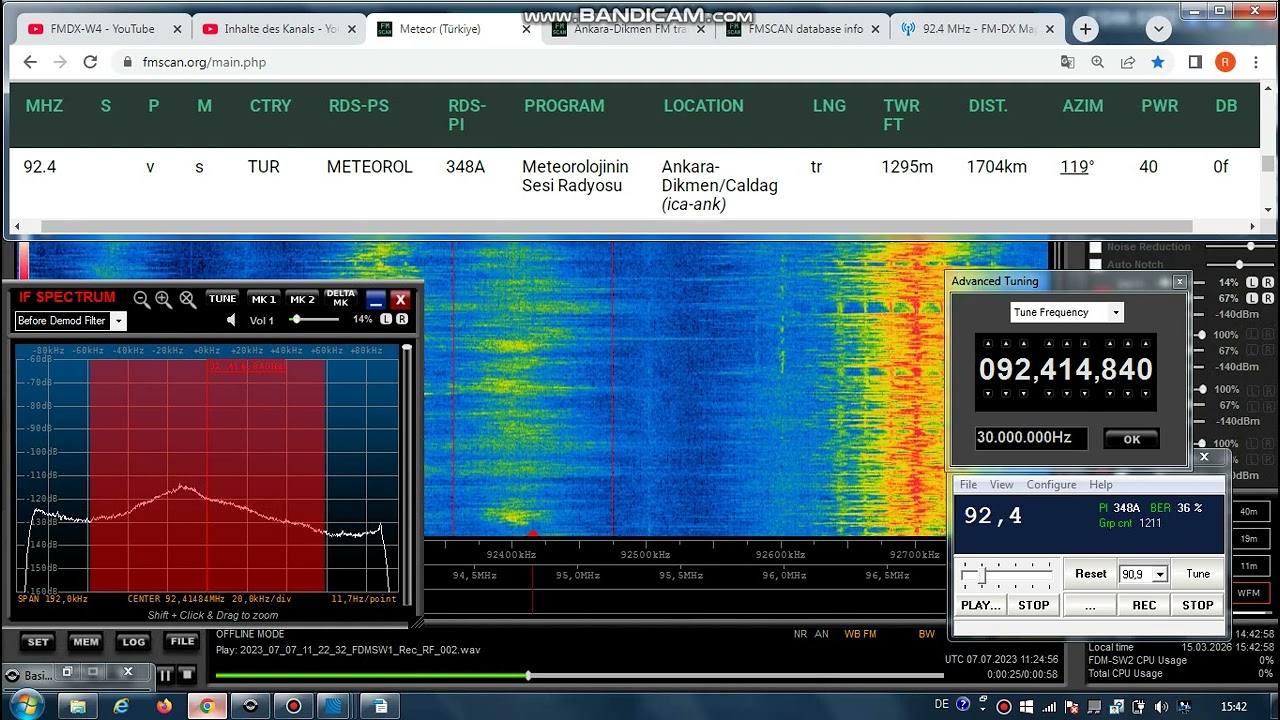Open the File menu in RDS decoder
Screen dimensions: 1280x720
point(968,485)
